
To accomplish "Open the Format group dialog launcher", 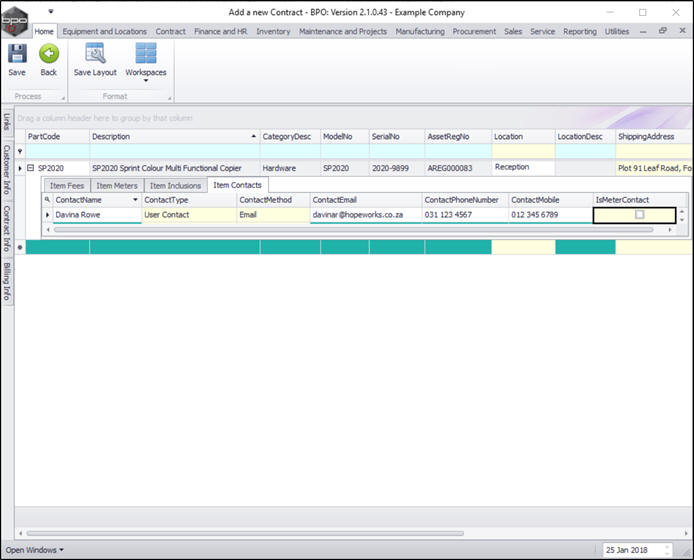I will coord(170,98).
